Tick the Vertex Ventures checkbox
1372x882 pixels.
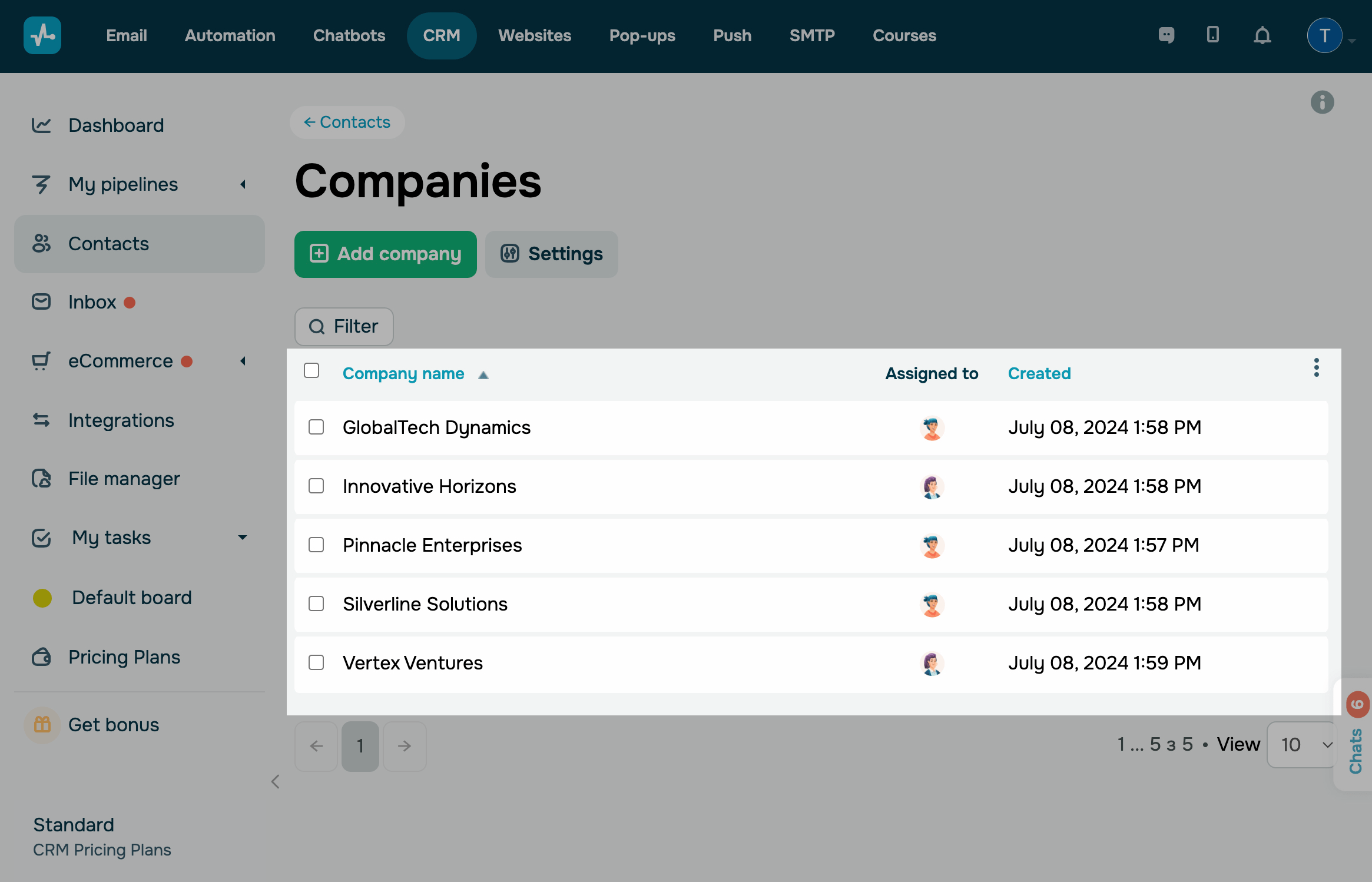[x=316, y=663]
